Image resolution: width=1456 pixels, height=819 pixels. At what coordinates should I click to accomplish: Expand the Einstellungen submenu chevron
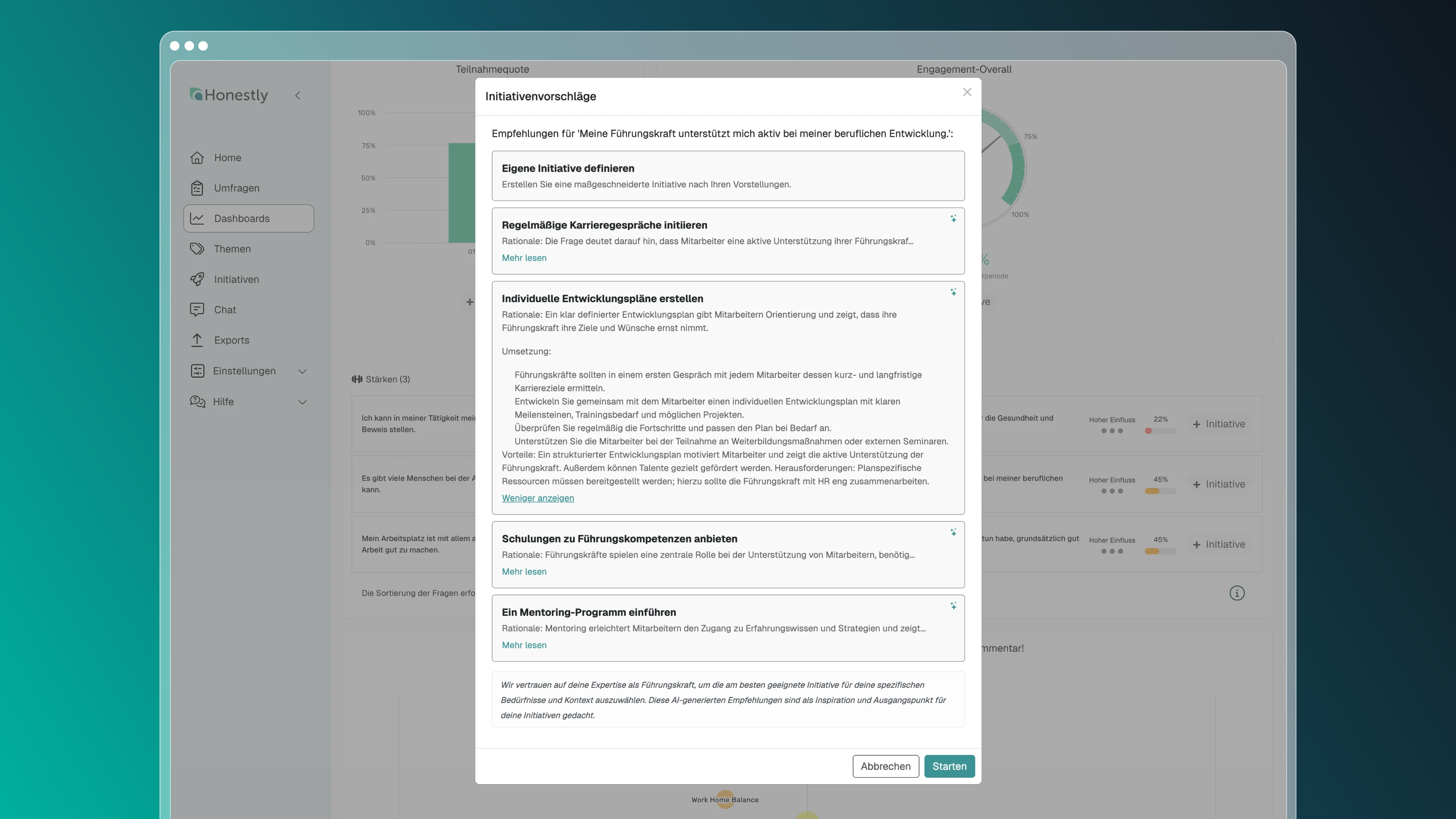pos(303,371)
